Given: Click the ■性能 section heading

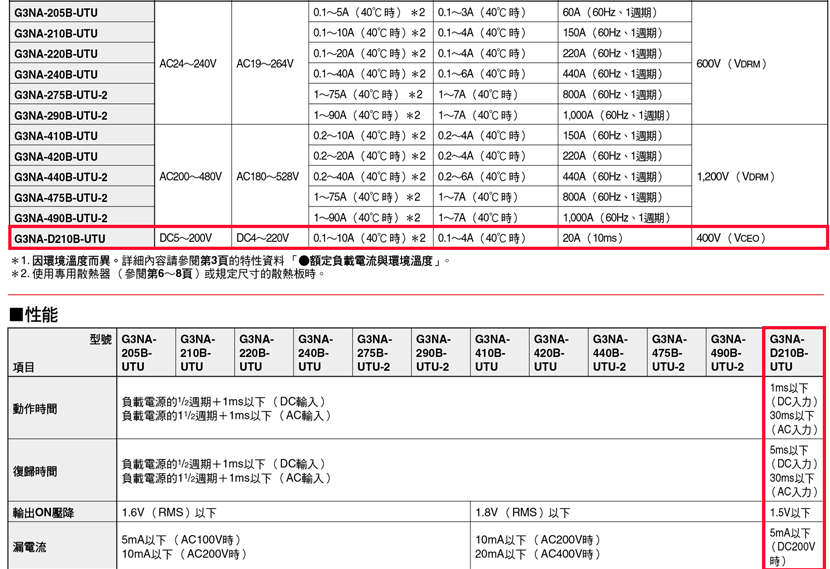Looking at the screenshot, I should [x=33, y=314].
